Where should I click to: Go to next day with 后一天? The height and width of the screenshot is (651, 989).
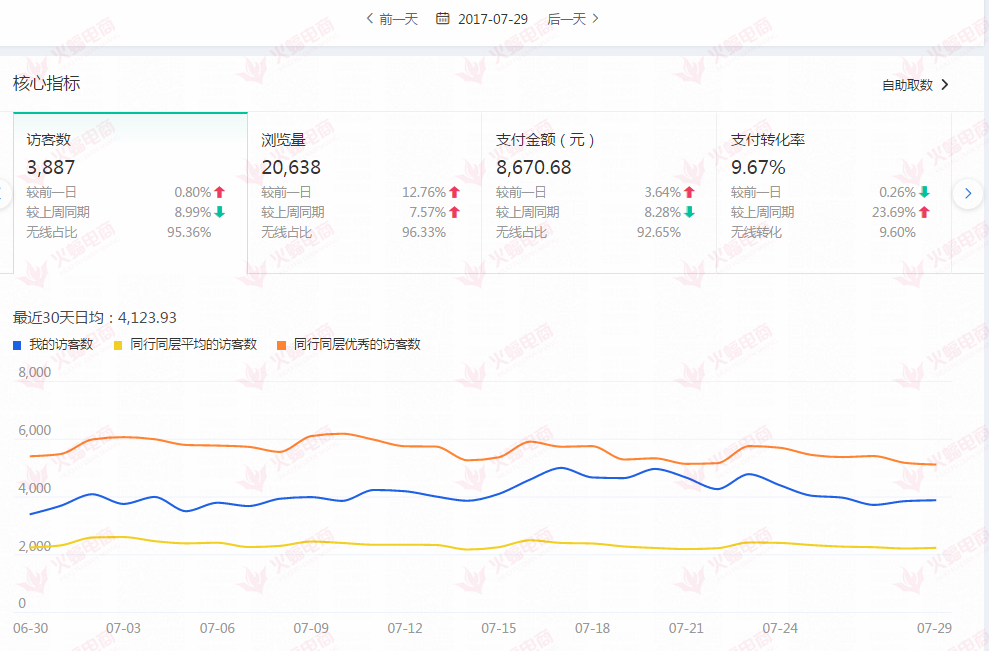click(x=573, y=19)
